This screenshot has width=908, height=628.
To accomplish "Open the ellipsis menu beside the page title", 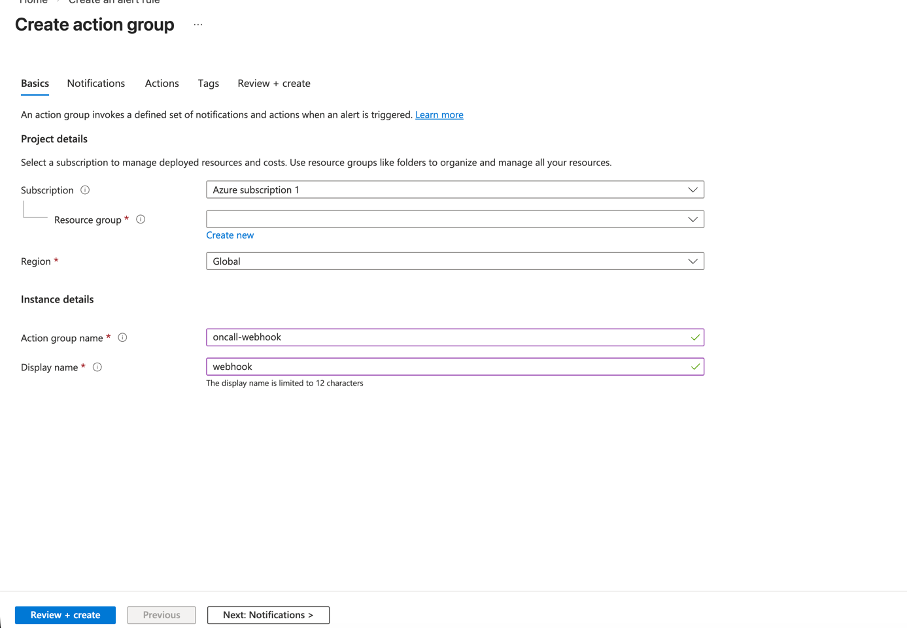I will (197, 25).
